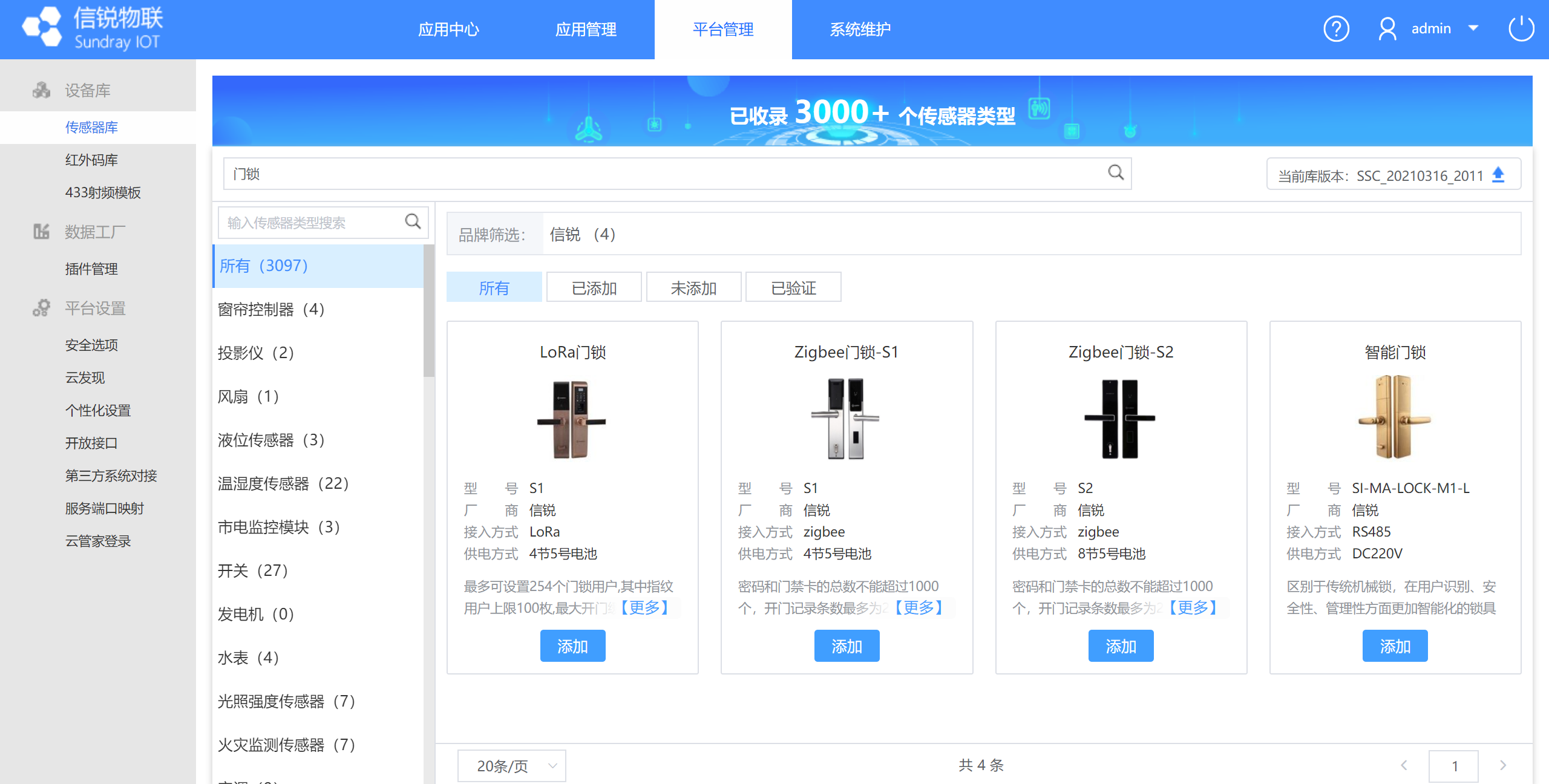
Task: Expand 更多 description for LoRa门锁
Action: pos(644,607)
